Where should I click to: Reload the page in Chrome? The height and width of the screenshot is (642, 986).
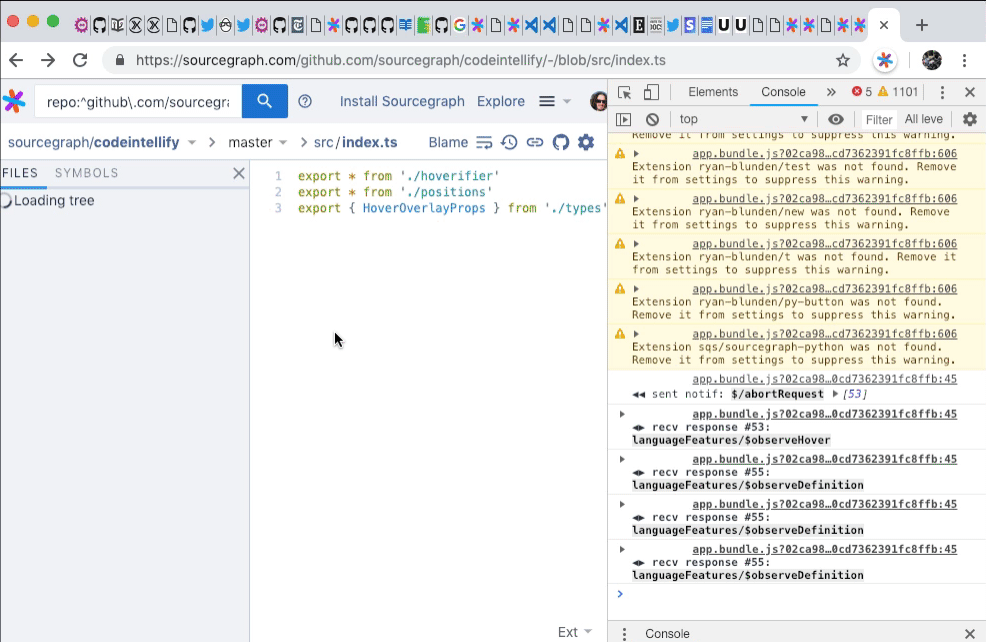(x=80, y=60)
